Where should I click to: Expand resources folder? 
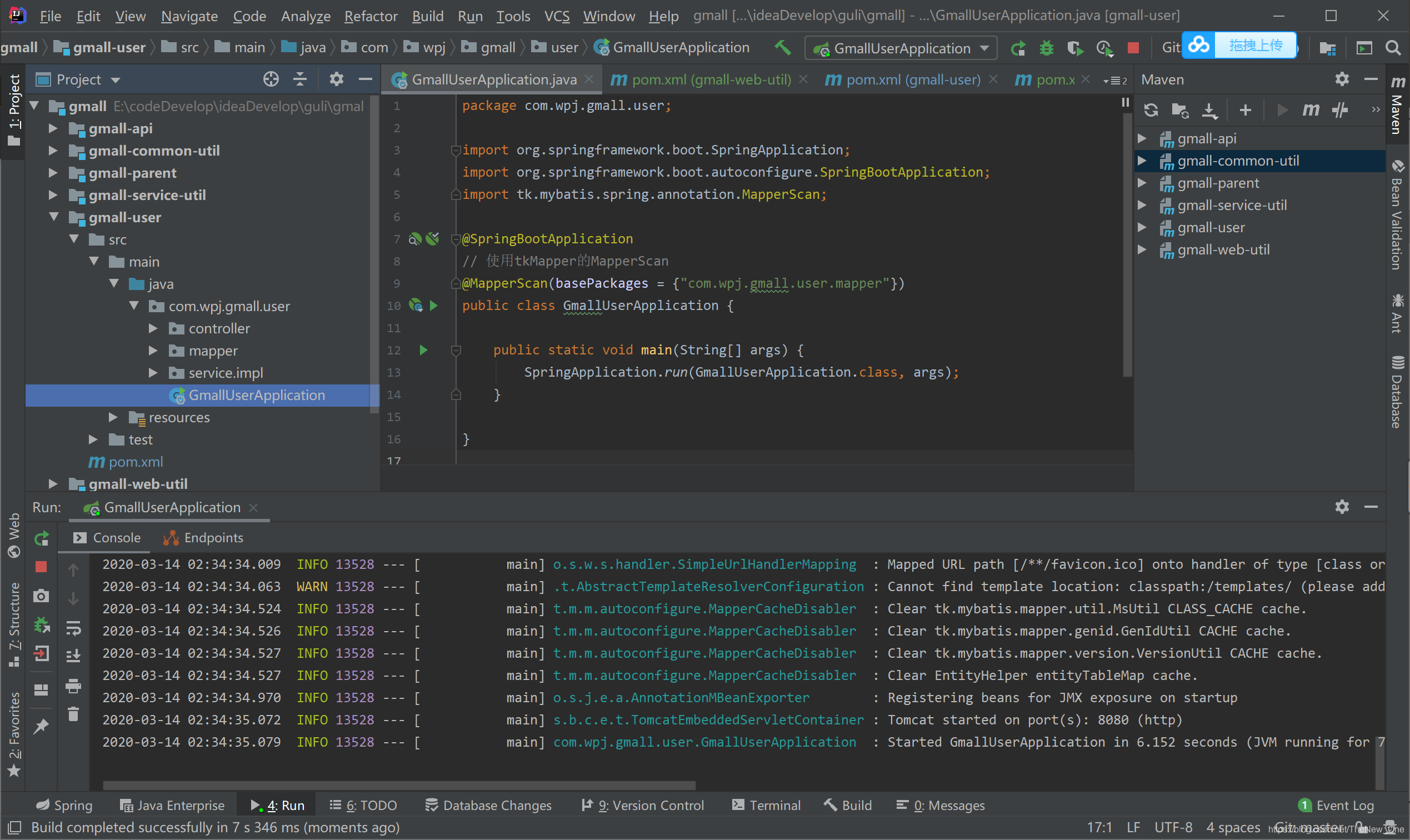click(113, 417)
